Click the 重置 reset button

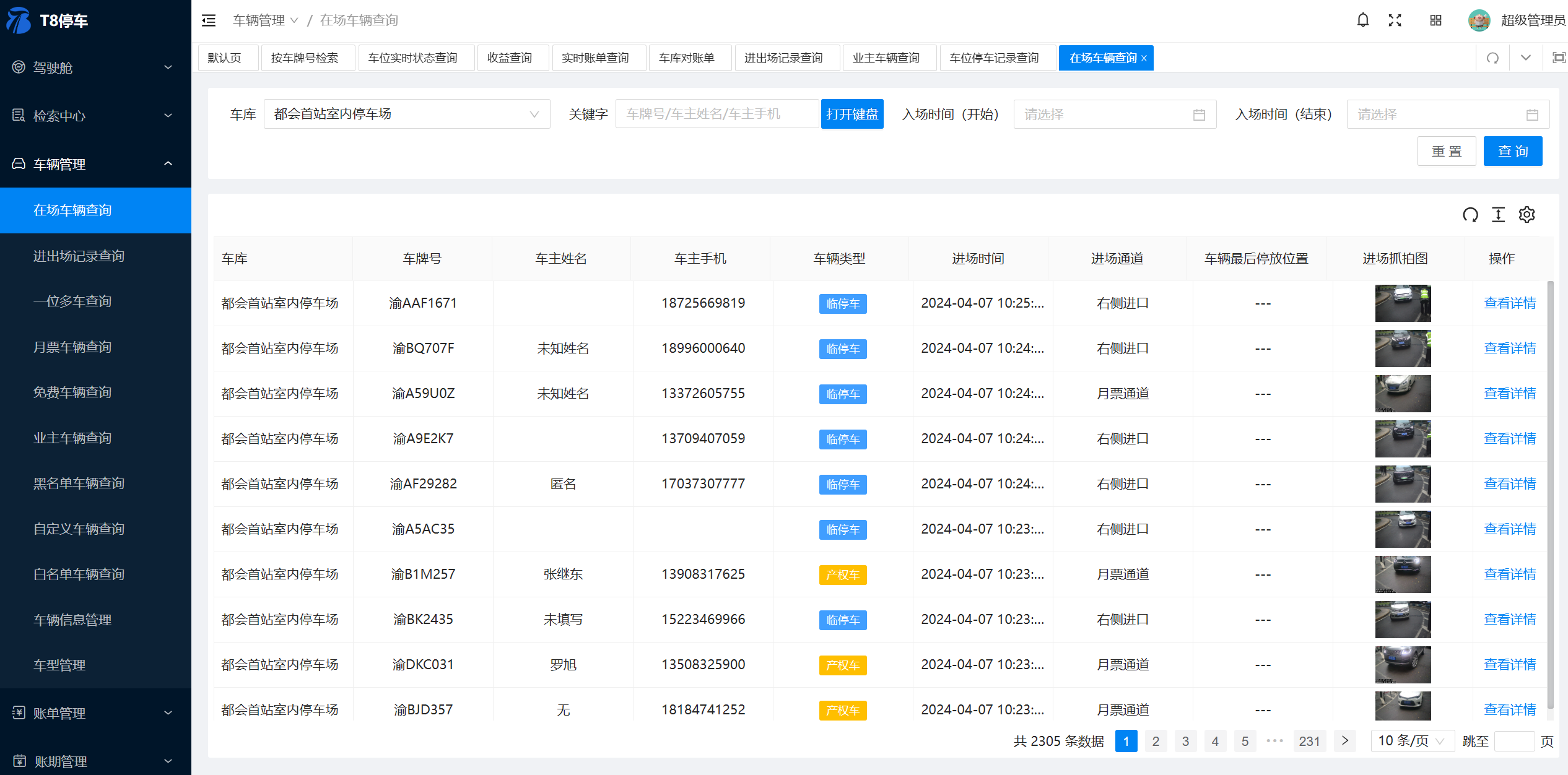click(1447, 151)
